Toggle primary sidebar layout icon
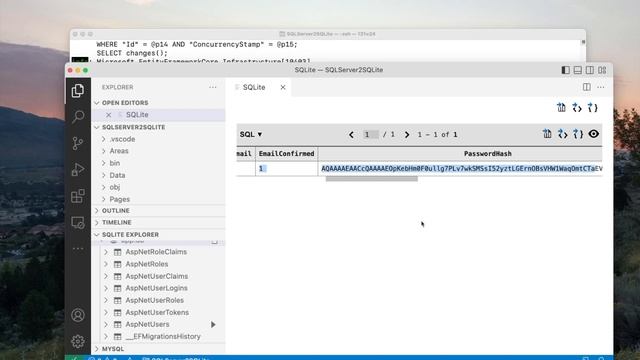The height and width of the screenshot is (360, 640). point(565,70)
